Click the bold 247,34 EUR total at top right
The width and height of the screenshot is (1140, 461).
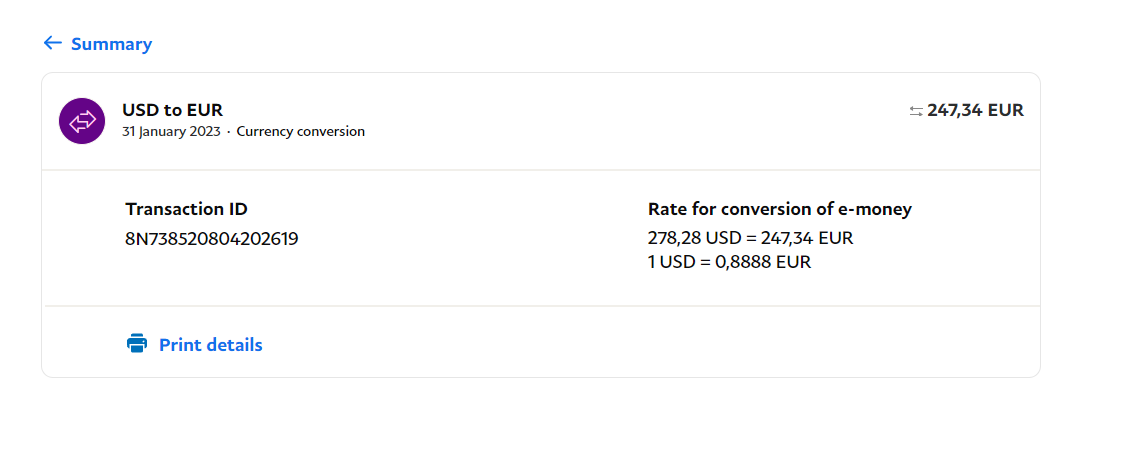tap(975, 110)
